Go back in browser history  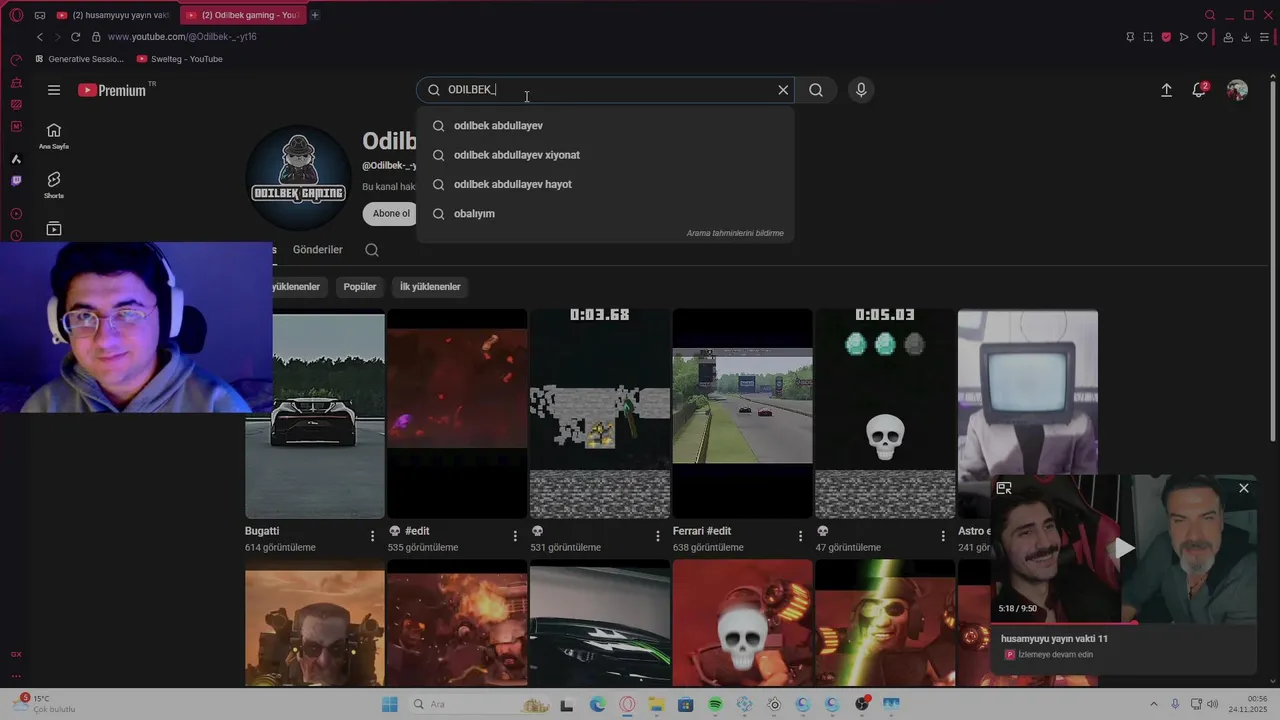click(40, 37)
